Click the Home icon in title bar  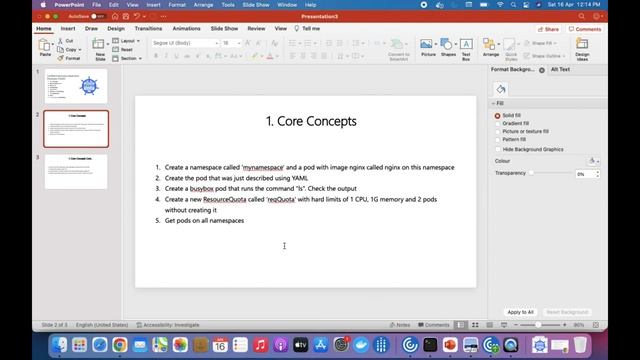pyautogui.click(x=115, y=16)
